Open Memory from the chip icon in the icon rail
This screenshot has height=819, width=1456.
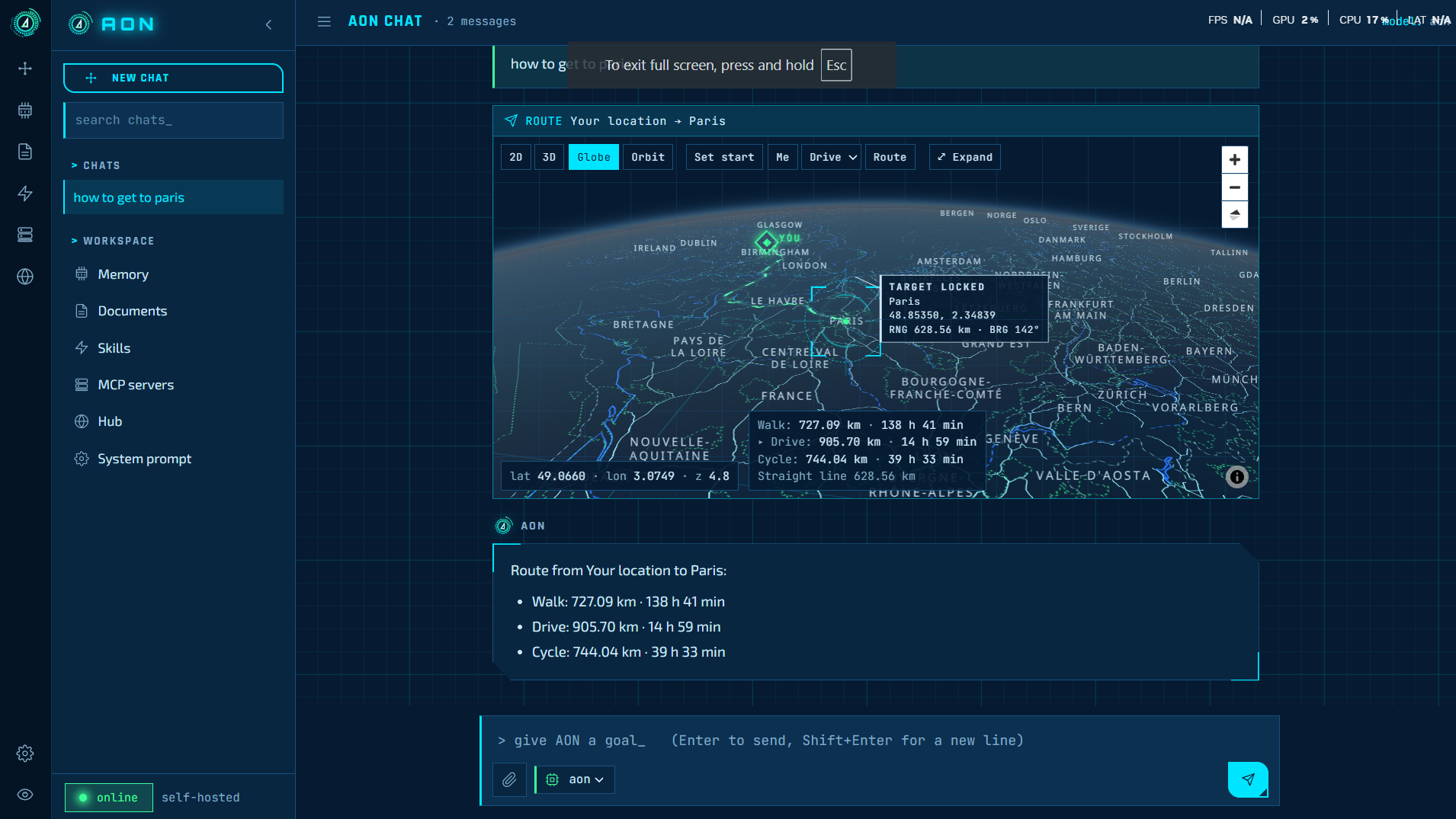tap(25, 110)
